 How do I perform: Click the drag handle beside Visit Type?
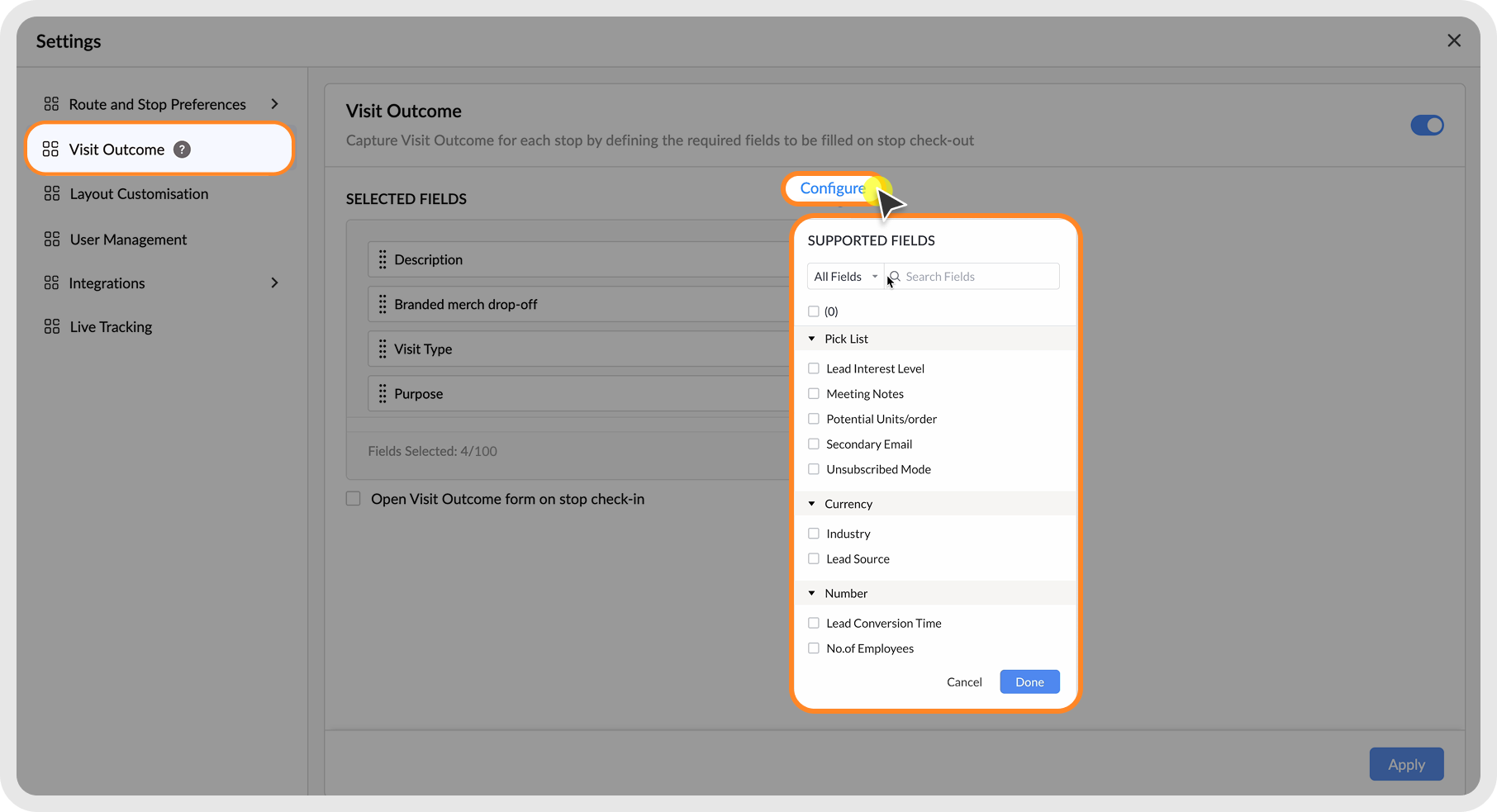[383, 349]
